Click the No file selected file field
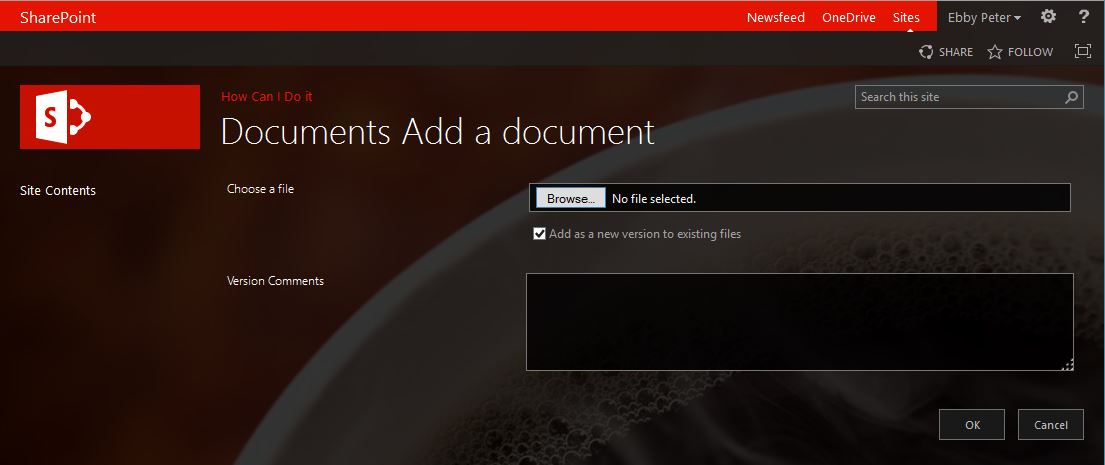 (x=800, y=198)
